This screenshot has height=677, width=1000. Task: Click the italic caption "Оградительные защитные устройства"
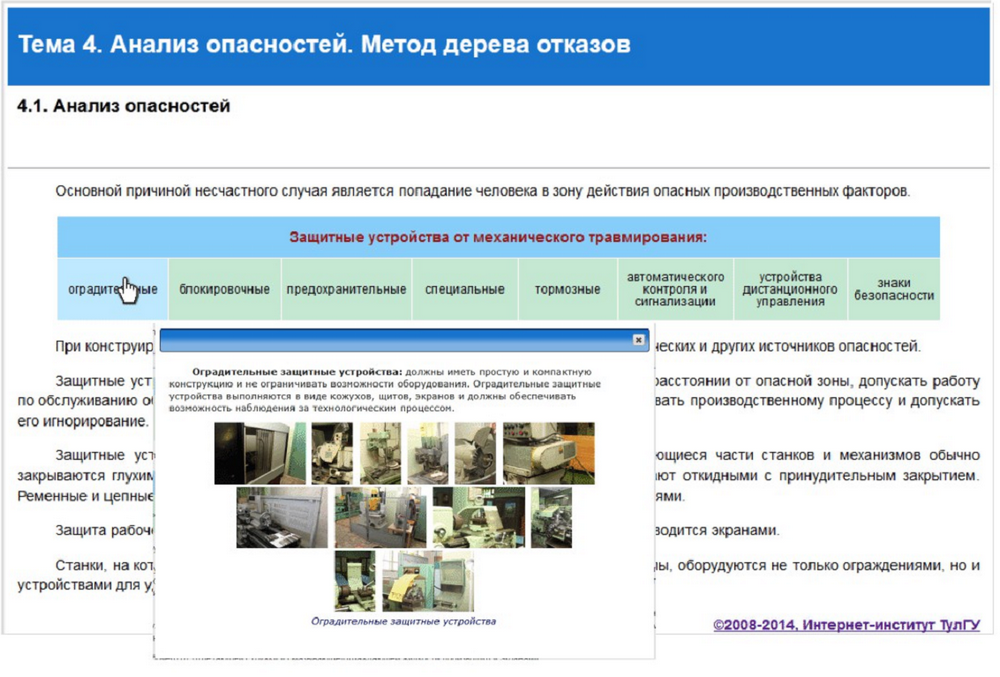click(403, 622)
